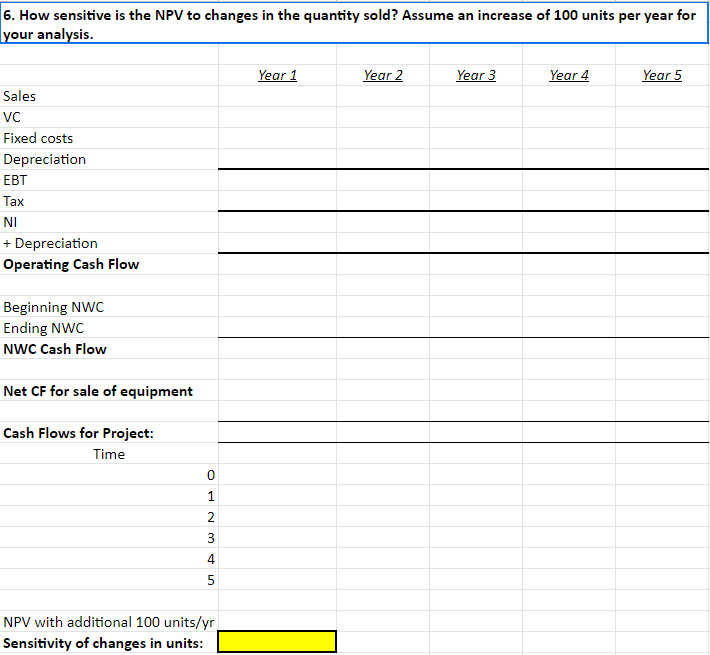Screen dimensions: 710x655
Task: Select the time period 5 cell
Action: (109, 580)
